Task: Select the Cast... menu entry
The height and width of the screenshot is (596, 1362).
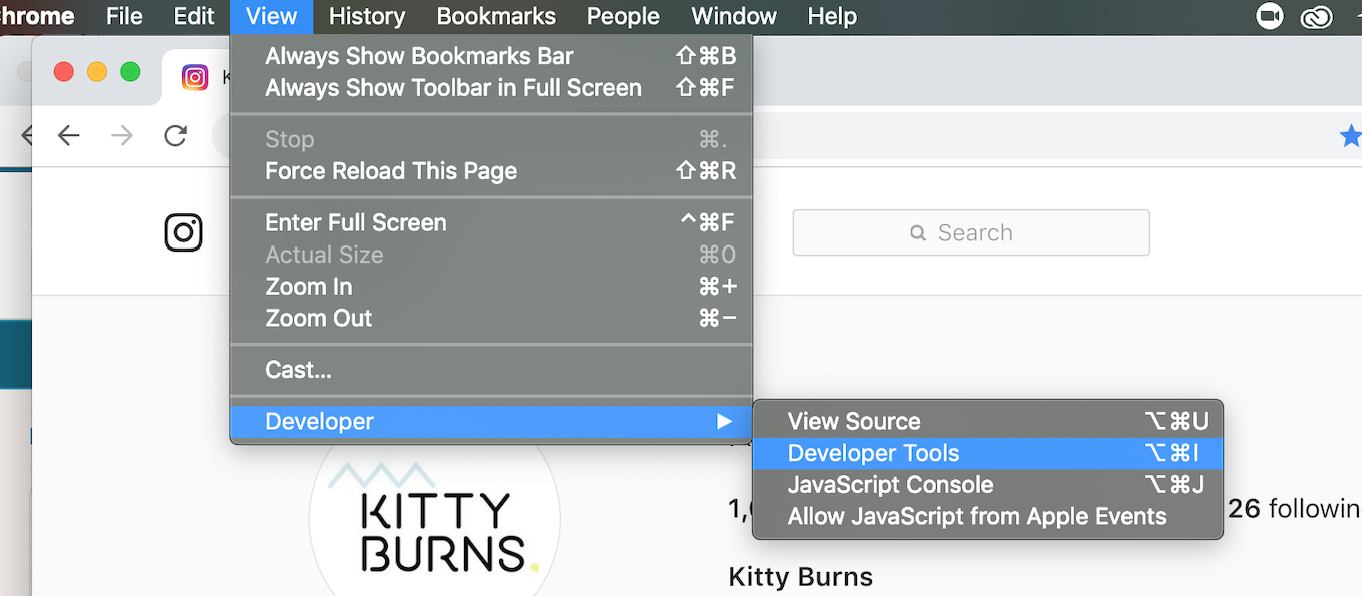Action: tap(491, 370)
